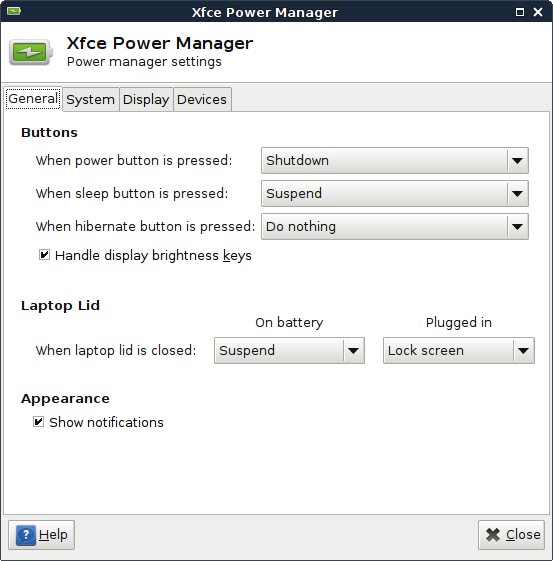The width and height of the screenshot is (553, 561).
Task: Click the small battery icon in title bar
Action: [14, 11]
